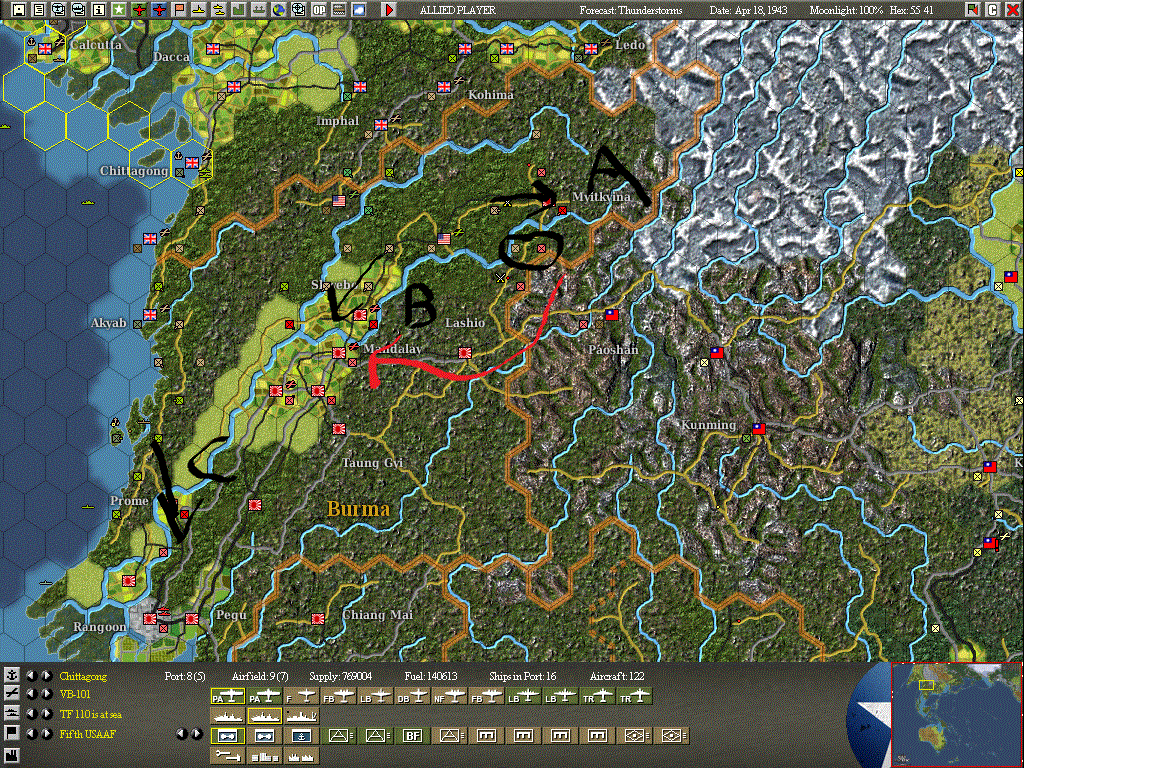Select the yellow-highlighted PA patrol aircraft unit

pyautogui.click(x=228, y=696)
